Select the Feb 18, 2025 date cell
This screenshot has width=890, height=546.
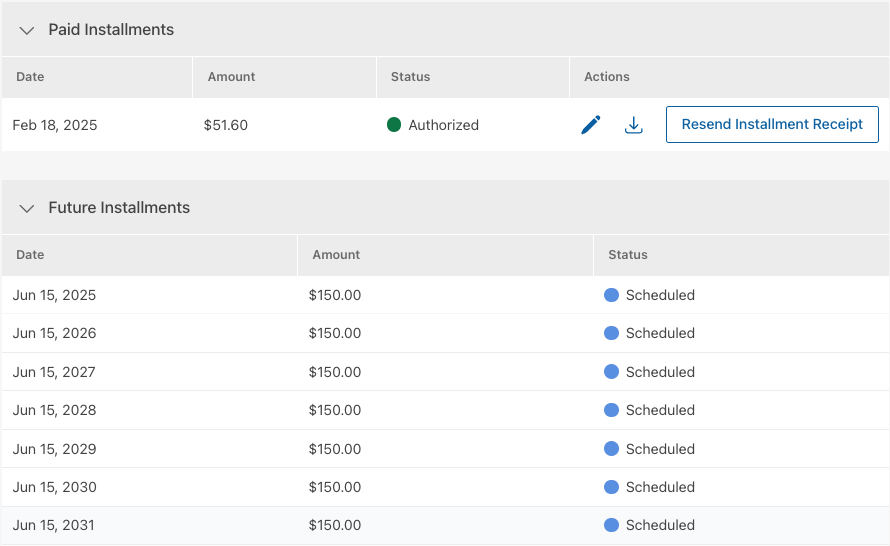coord(55,125)
